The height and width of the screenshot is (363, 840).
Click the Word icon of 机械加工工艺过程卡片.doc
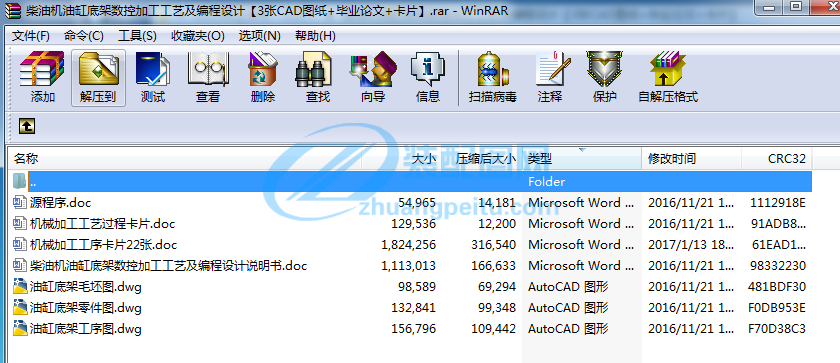click(20, 223)
